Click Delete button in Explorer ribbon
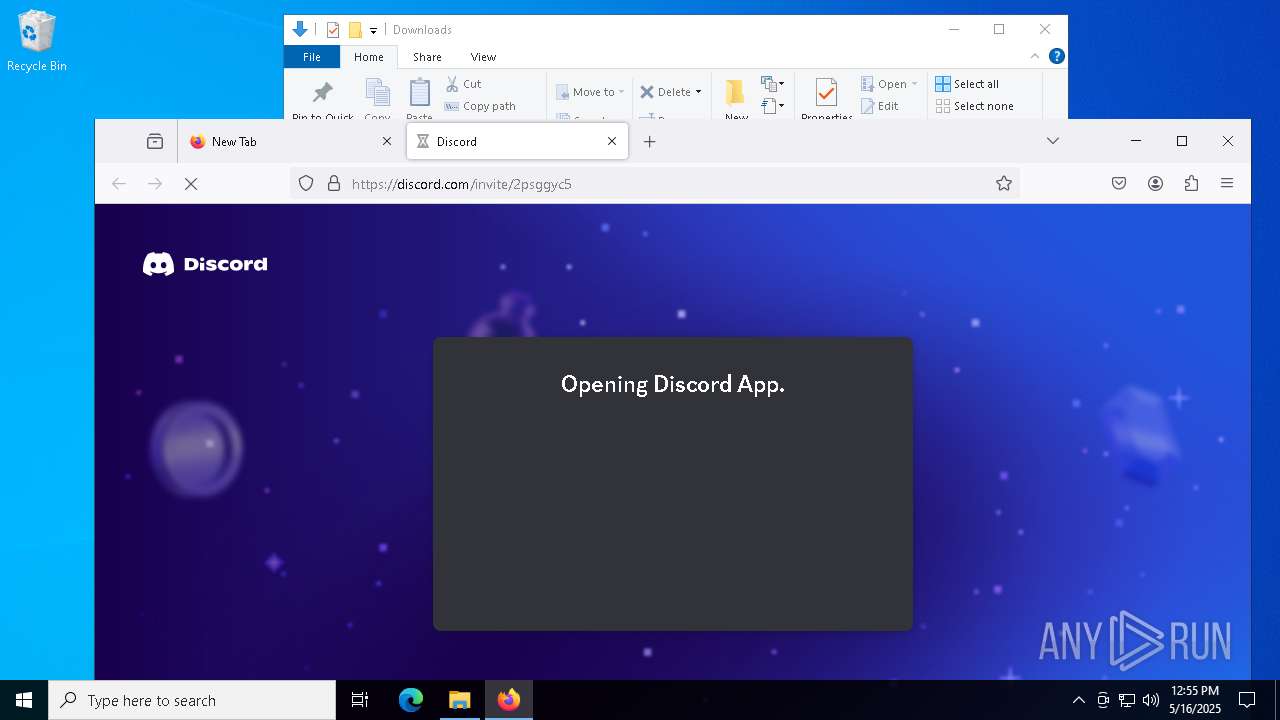 point(666,92)
